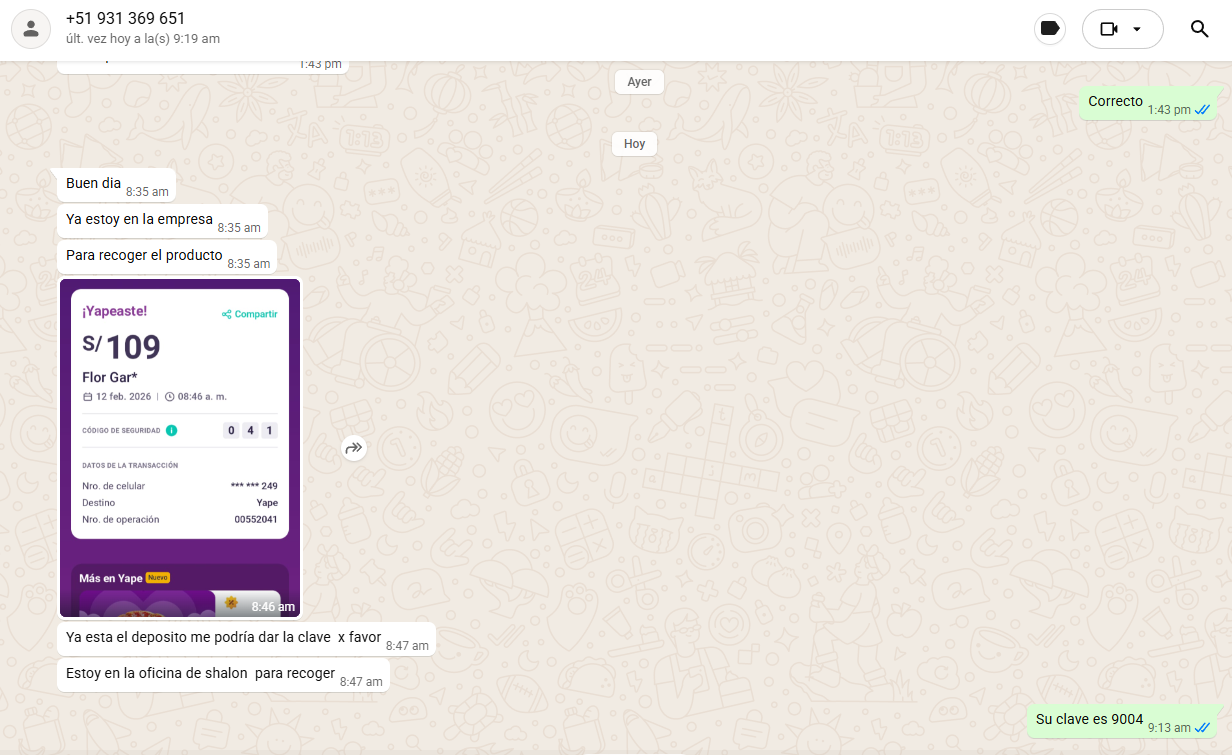Click the 'Hoy' date divider
1232x755 pixels.
pos(634,144)
